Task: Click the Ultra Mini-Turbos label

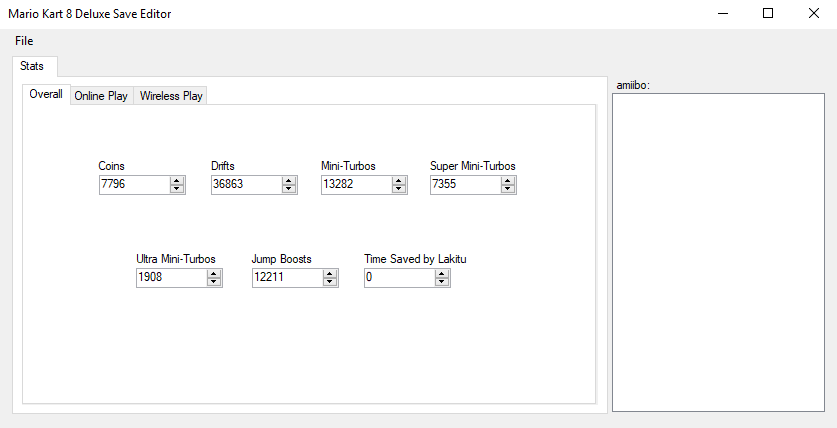Action: point(176,259)
